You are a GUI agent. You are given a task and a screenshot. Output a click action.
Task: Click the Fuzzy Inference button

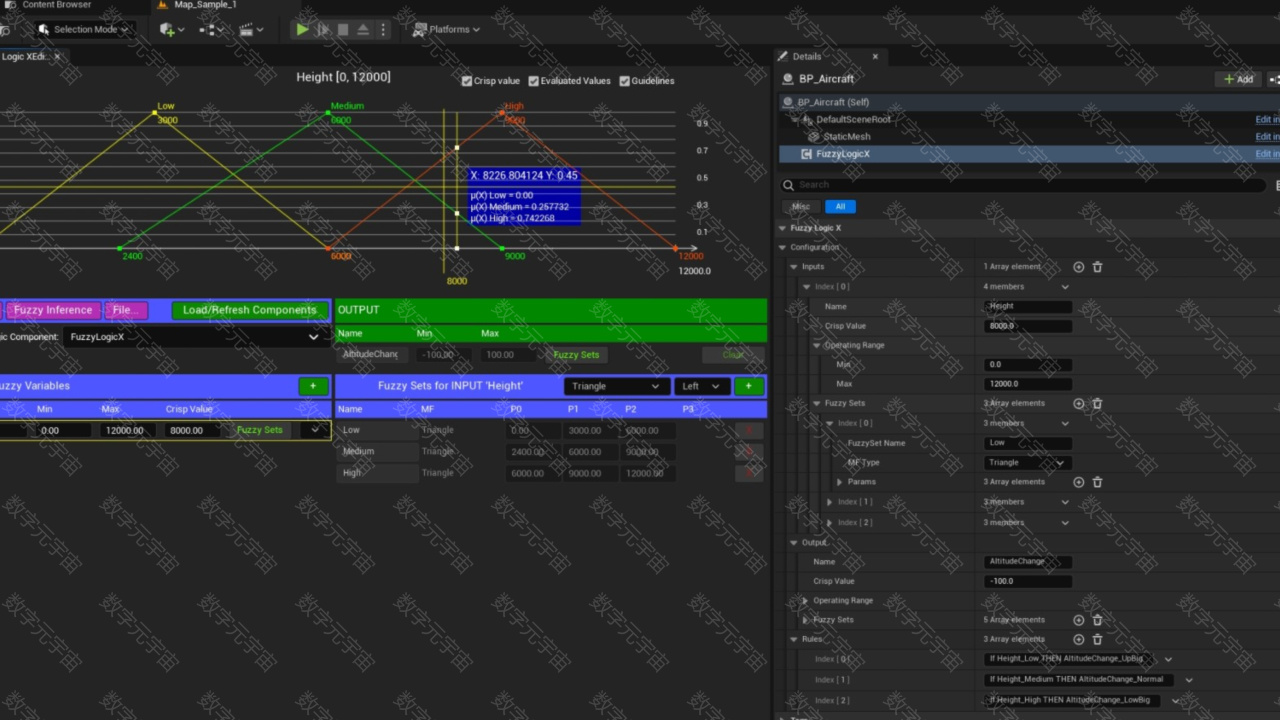(53, 310)
